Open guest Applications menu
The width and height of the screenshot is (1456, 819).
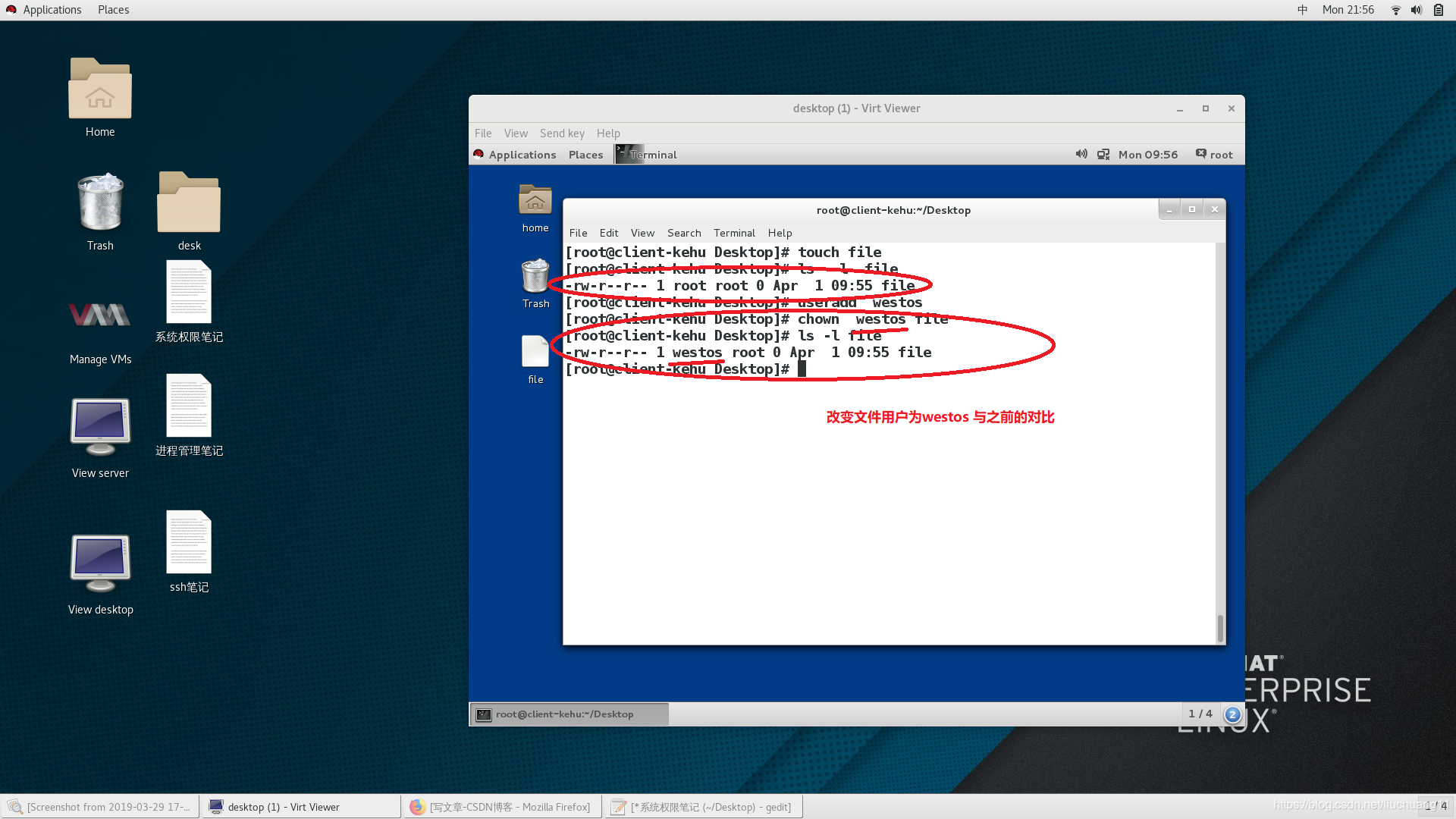point(522,155)
